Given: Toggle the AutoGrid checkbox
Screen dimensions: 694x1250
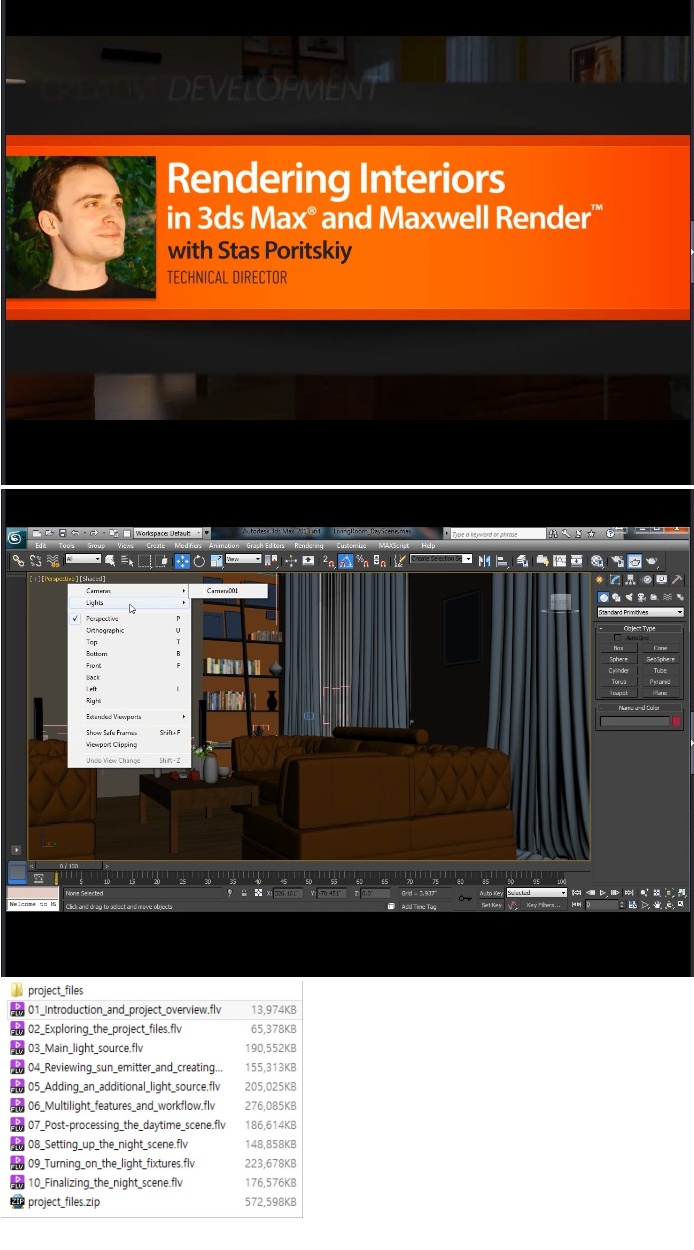Looking at the screenshot, I should (617, 638).
